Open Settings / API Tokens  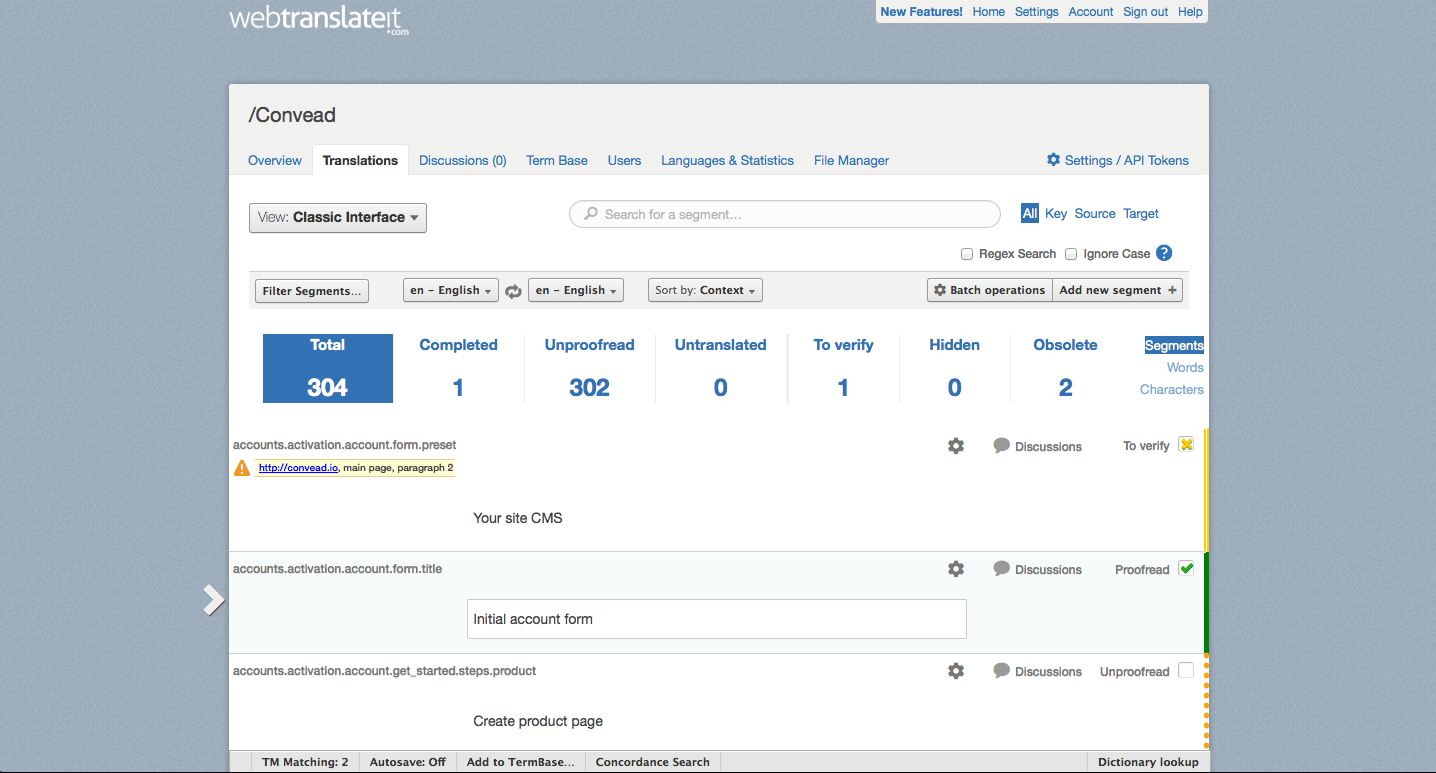[1118, 160]
